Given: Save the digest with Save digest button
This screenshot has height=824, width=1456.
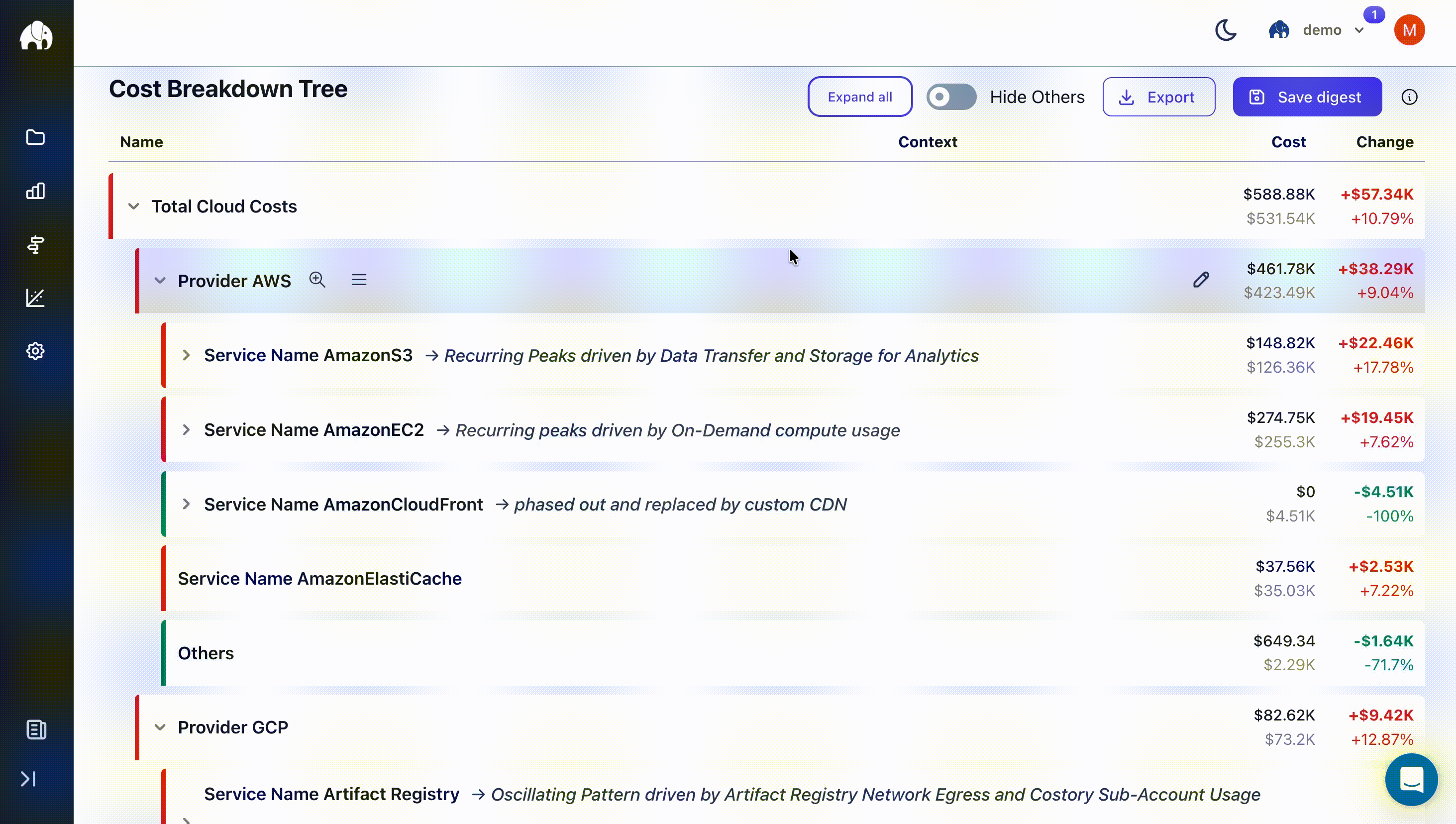Looking at the screenshot, I should [1307, 97].
